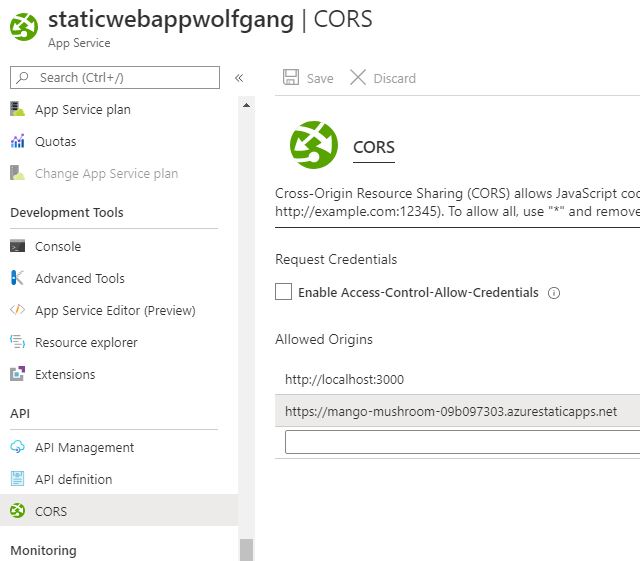Click the Quotas chart icon
The width and height of the screenshot is (640, 561).
pyautogui.click(x=17, y=141)
